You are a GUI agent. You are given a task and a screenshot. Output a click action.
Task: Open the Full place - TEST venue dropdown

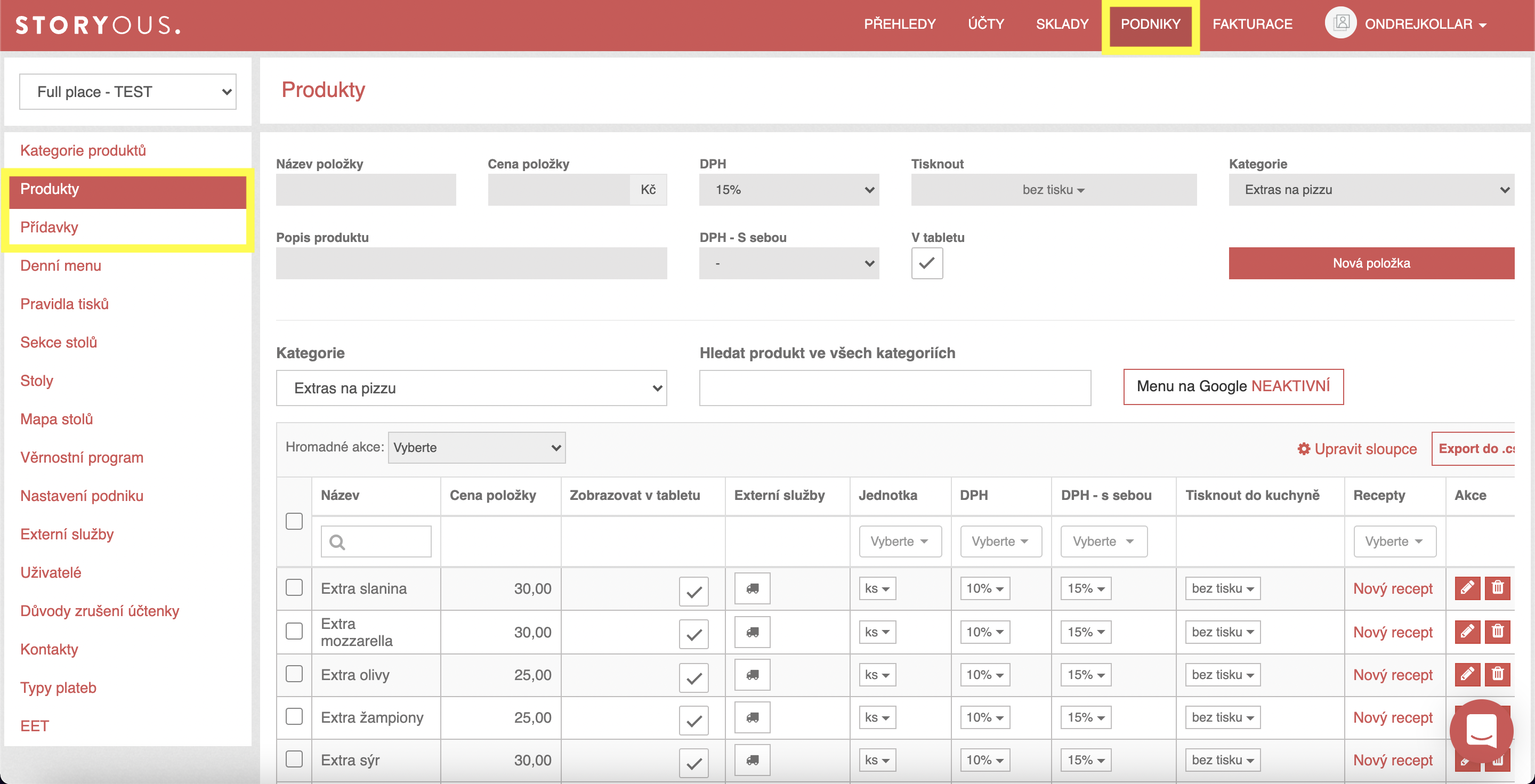(127, 92)
